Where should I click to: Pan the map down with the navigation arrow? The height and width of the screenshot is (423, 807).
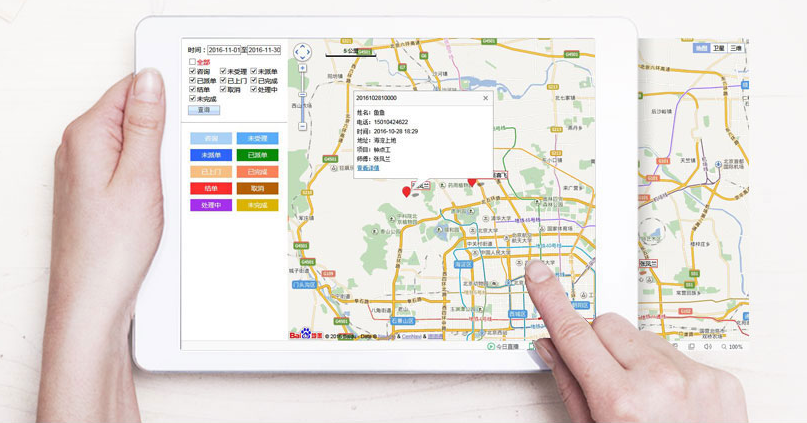pos(302,58)
